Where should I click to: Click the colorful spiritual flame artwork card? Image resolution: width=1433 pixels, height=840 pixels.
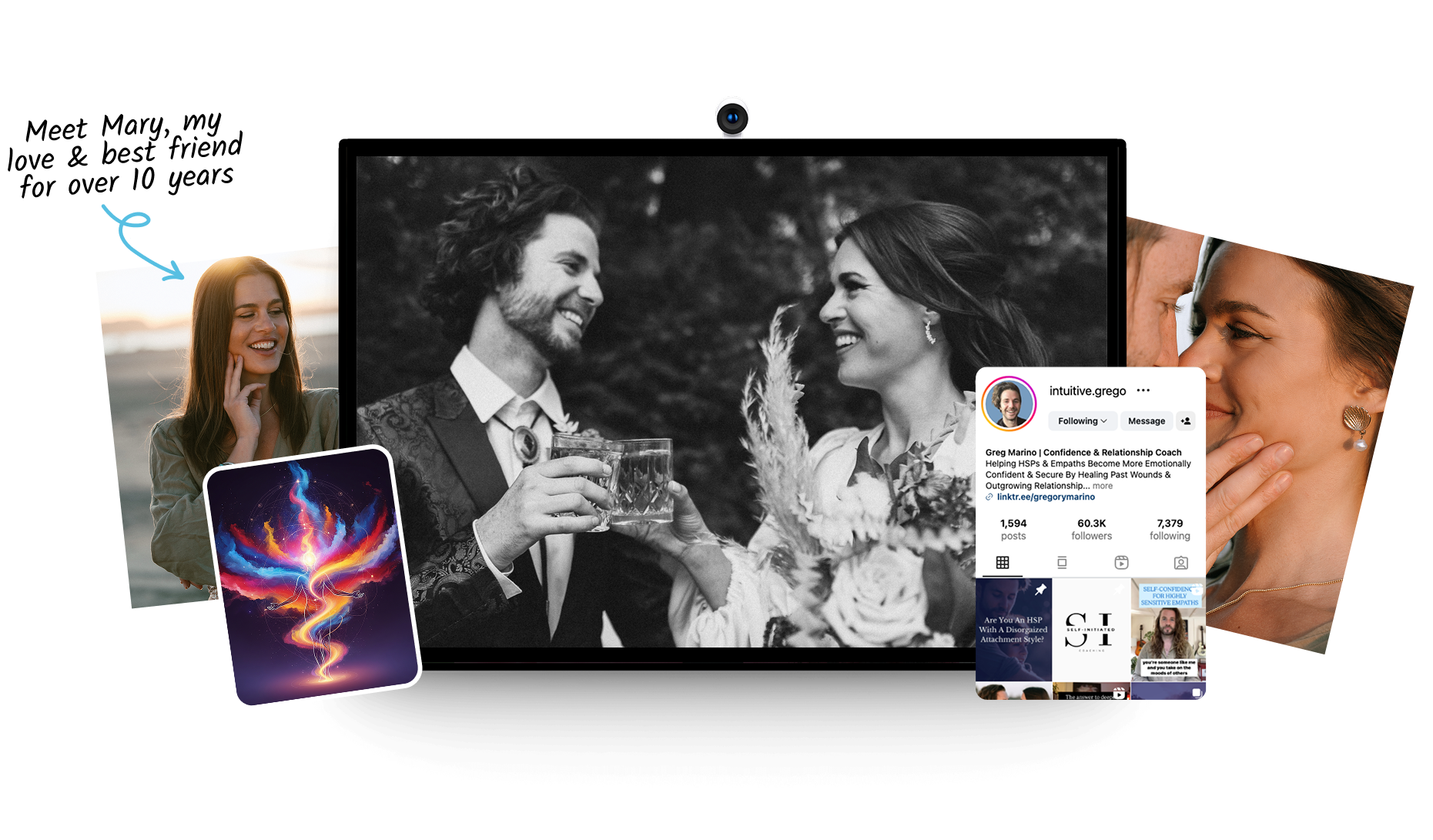313,576
